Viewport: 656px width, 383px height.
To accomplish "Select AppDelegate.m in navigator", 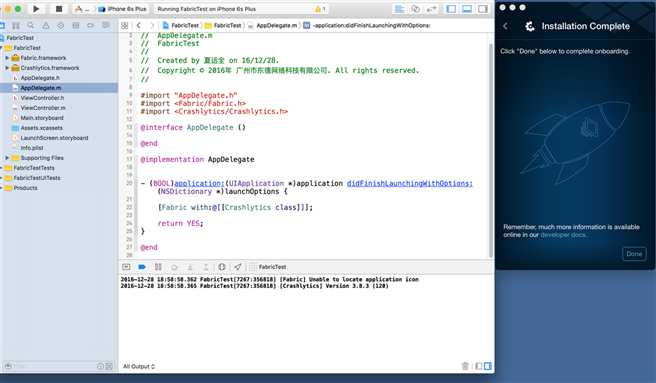I will [41, 88].
